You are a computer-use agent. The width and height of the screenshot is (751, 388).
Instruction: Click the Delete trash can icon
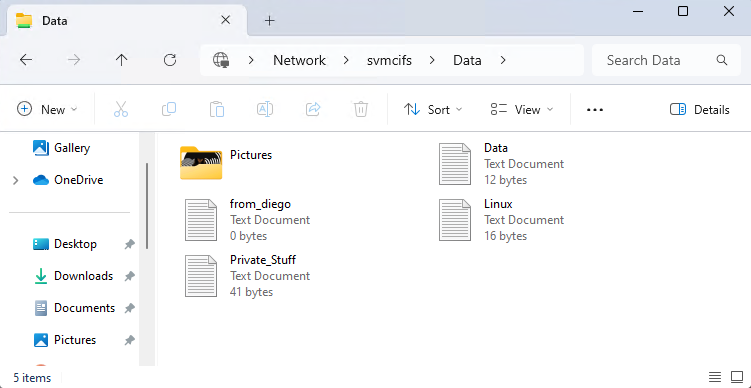point(361,110)
